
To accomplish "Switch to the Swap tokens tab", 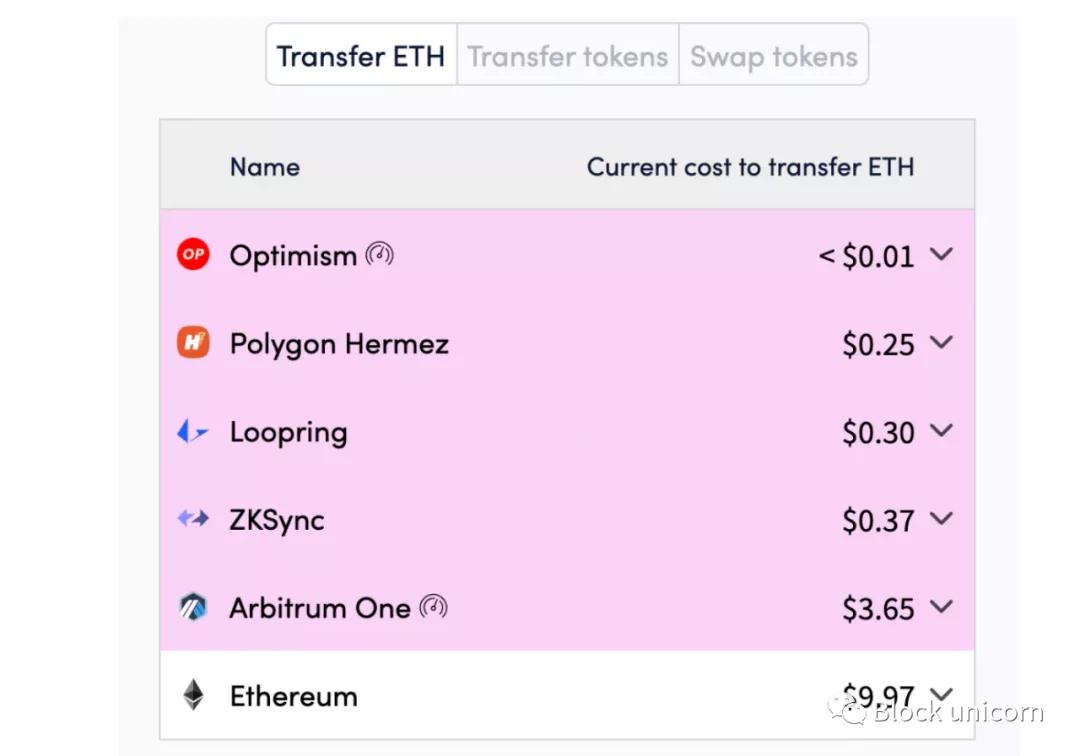I will 774,56.
